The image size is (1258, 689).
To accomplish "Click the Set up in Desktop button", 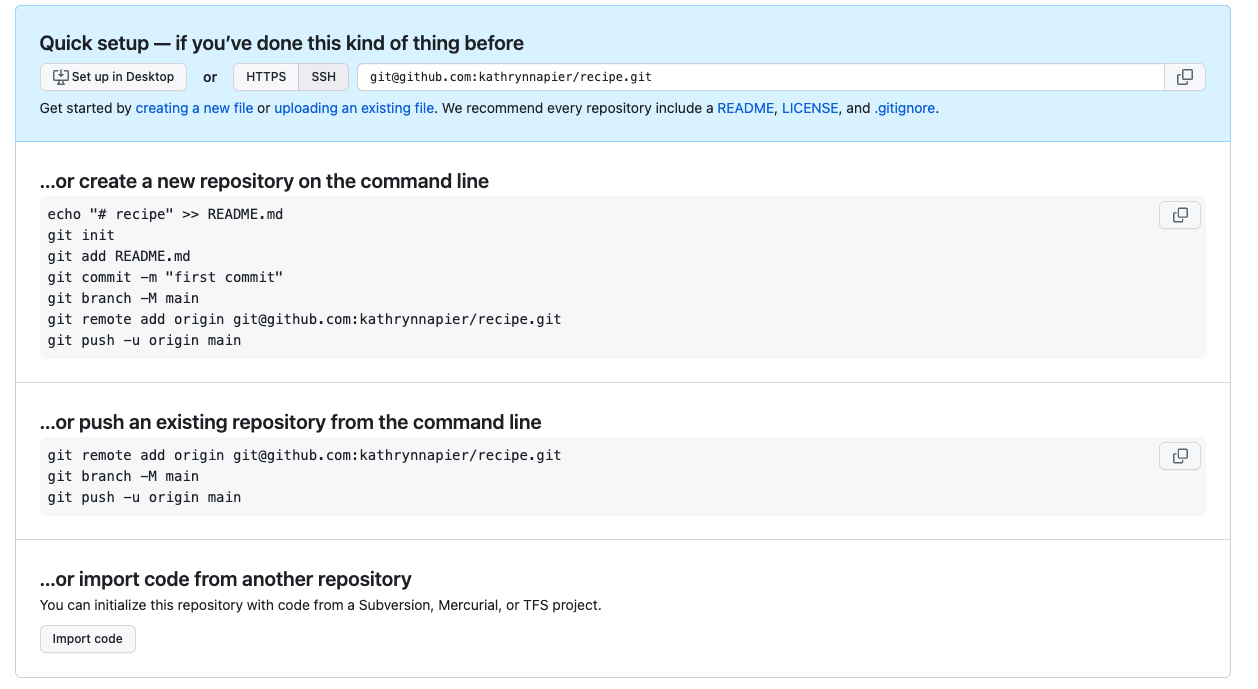I will tap(114, 77).
